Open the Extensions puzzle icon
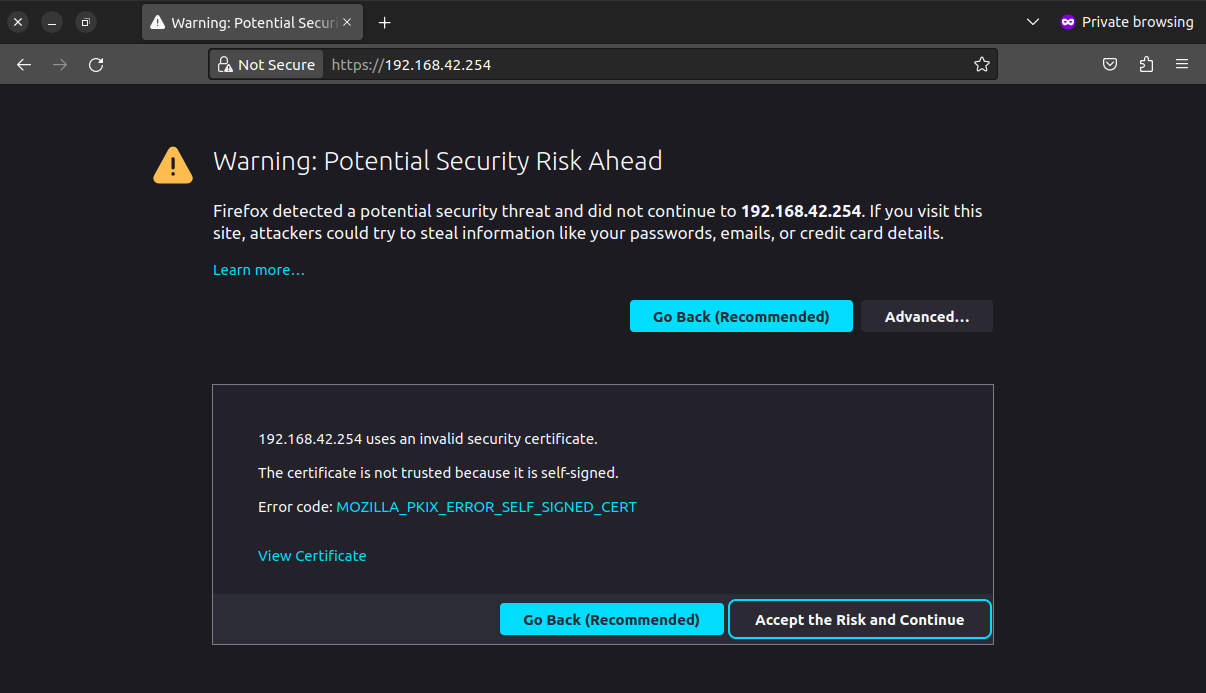 click(1146, 64)
